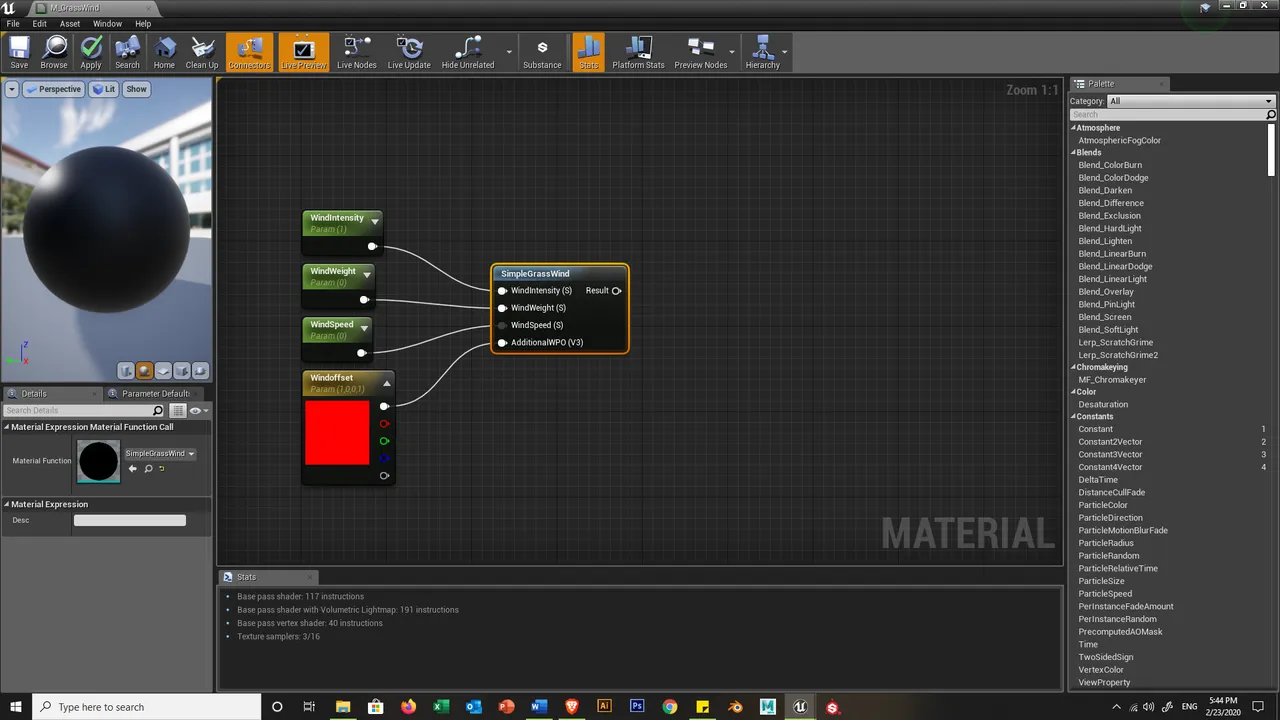Set preview mesh to cube

(182, 371)
